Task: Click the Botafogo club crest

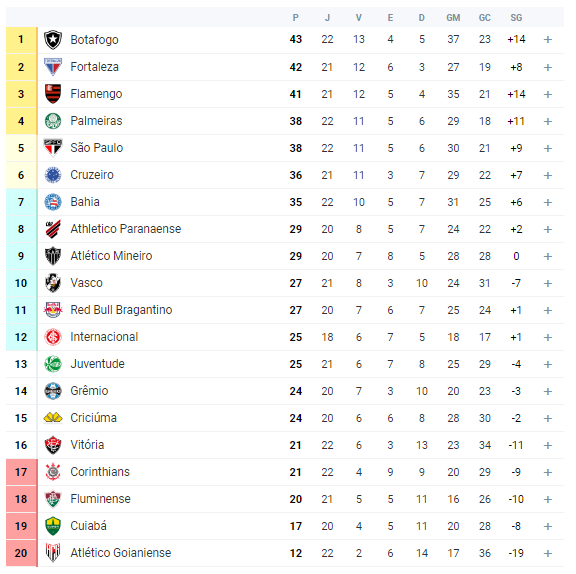Action: click(53, 40)
